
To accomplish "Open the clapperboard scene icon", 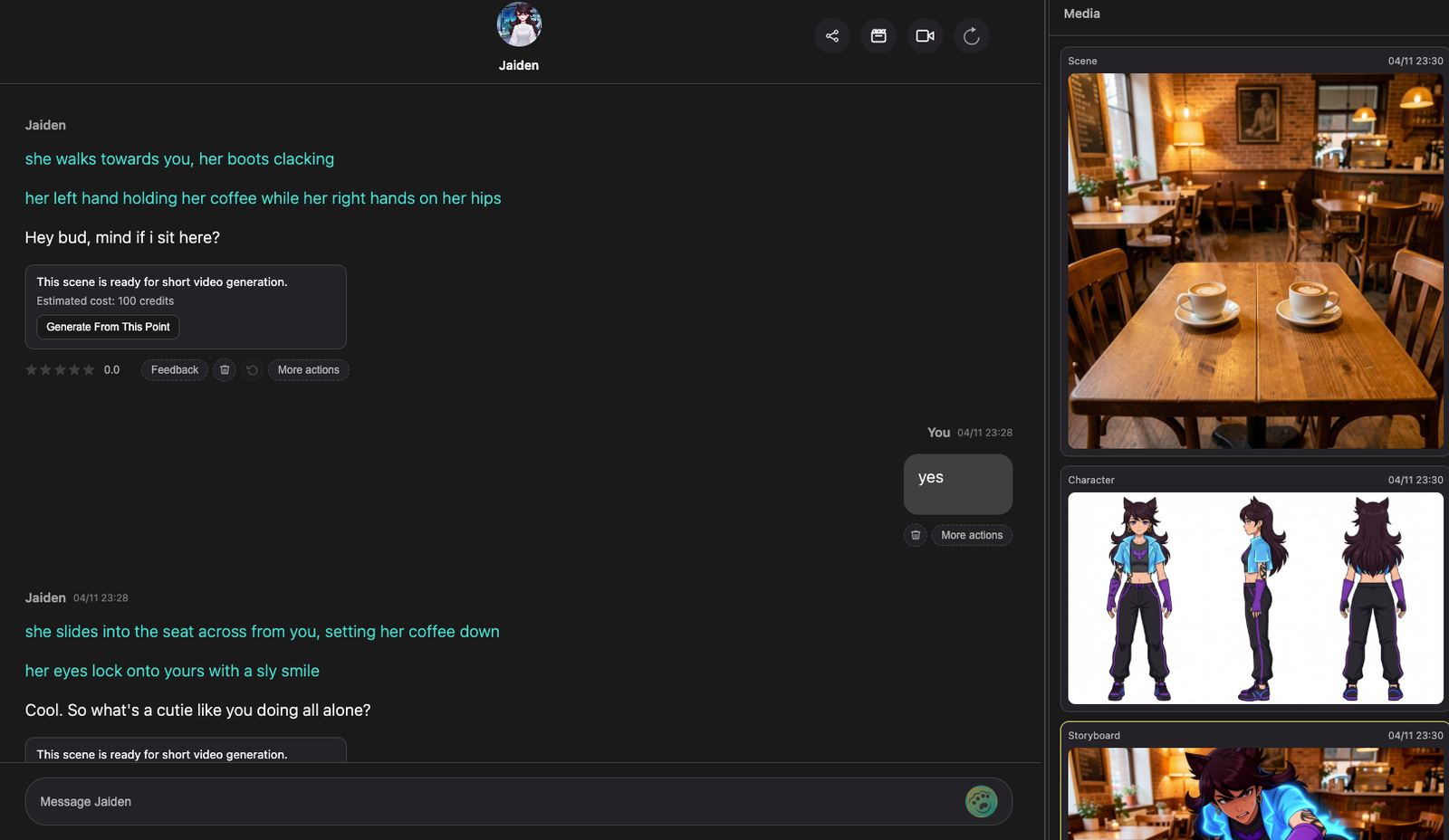I will click(x=878, y=36).
